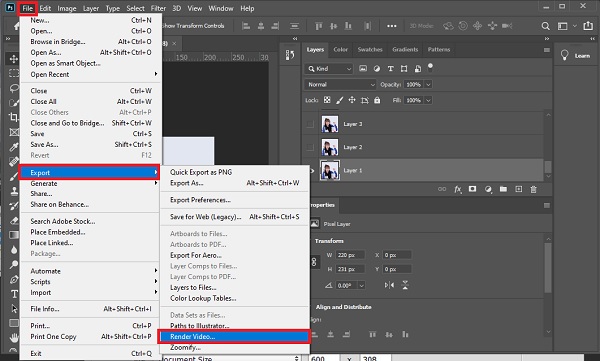Viewport: 600px width, 361px height.
Task: Expand the Scripts submenu
Action: 91,281
